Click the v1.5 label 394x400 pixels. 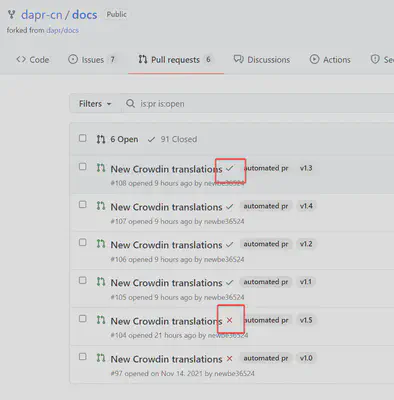pos(306,320)
